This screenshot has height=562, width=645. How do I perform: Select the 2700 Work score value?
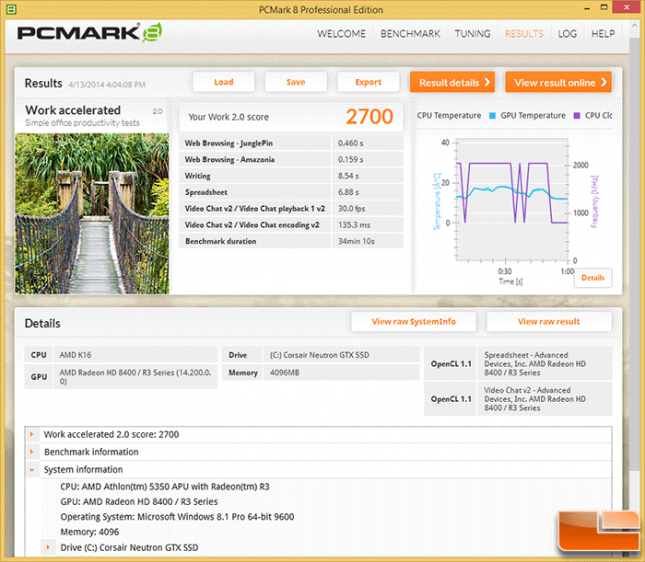point(369,116)
